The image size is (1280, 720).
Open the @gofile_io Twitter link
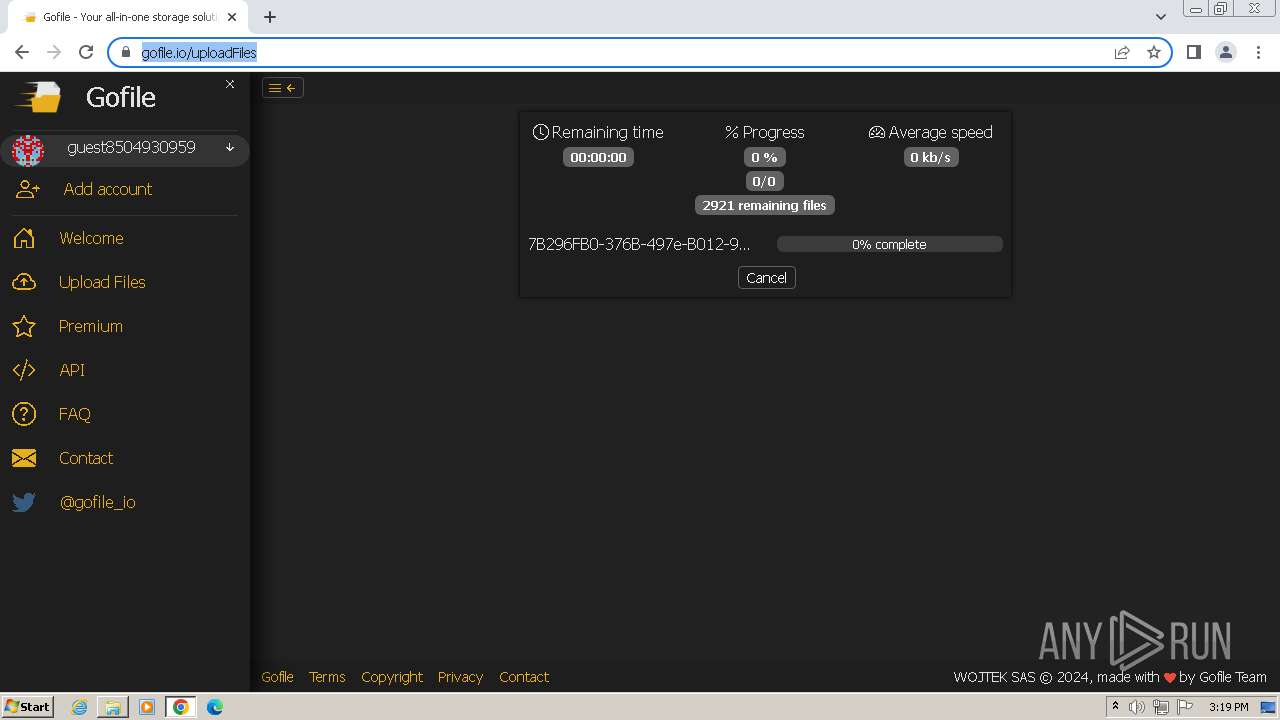[98, 502]
